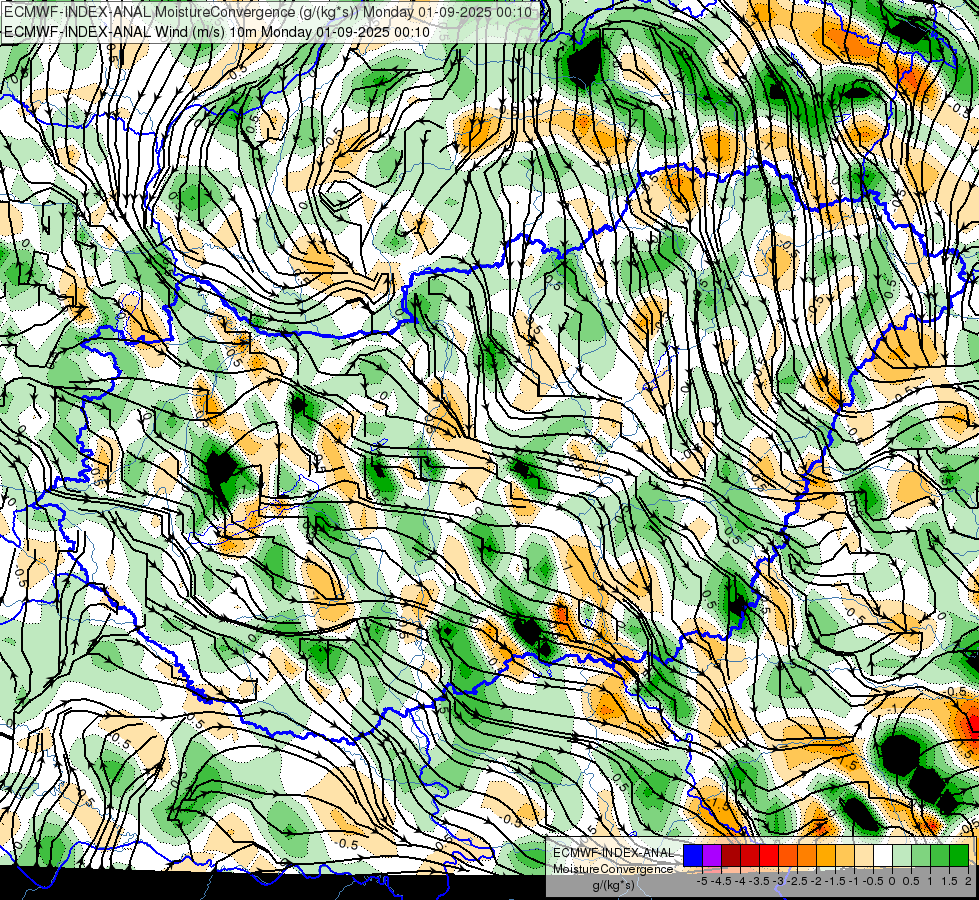Click the ECMWF-INDEX-ANAL label in the legend
The height and width of the screenshot is (900, 979).
pos(614,853)
